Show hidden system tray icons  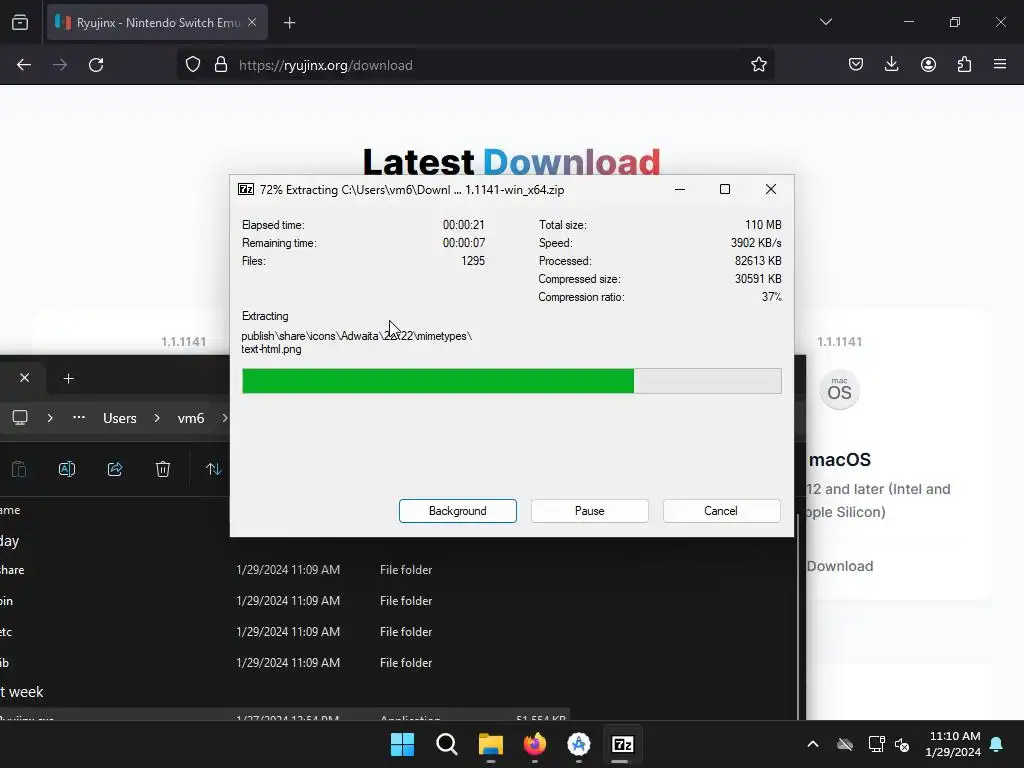[x=813, y=744]
